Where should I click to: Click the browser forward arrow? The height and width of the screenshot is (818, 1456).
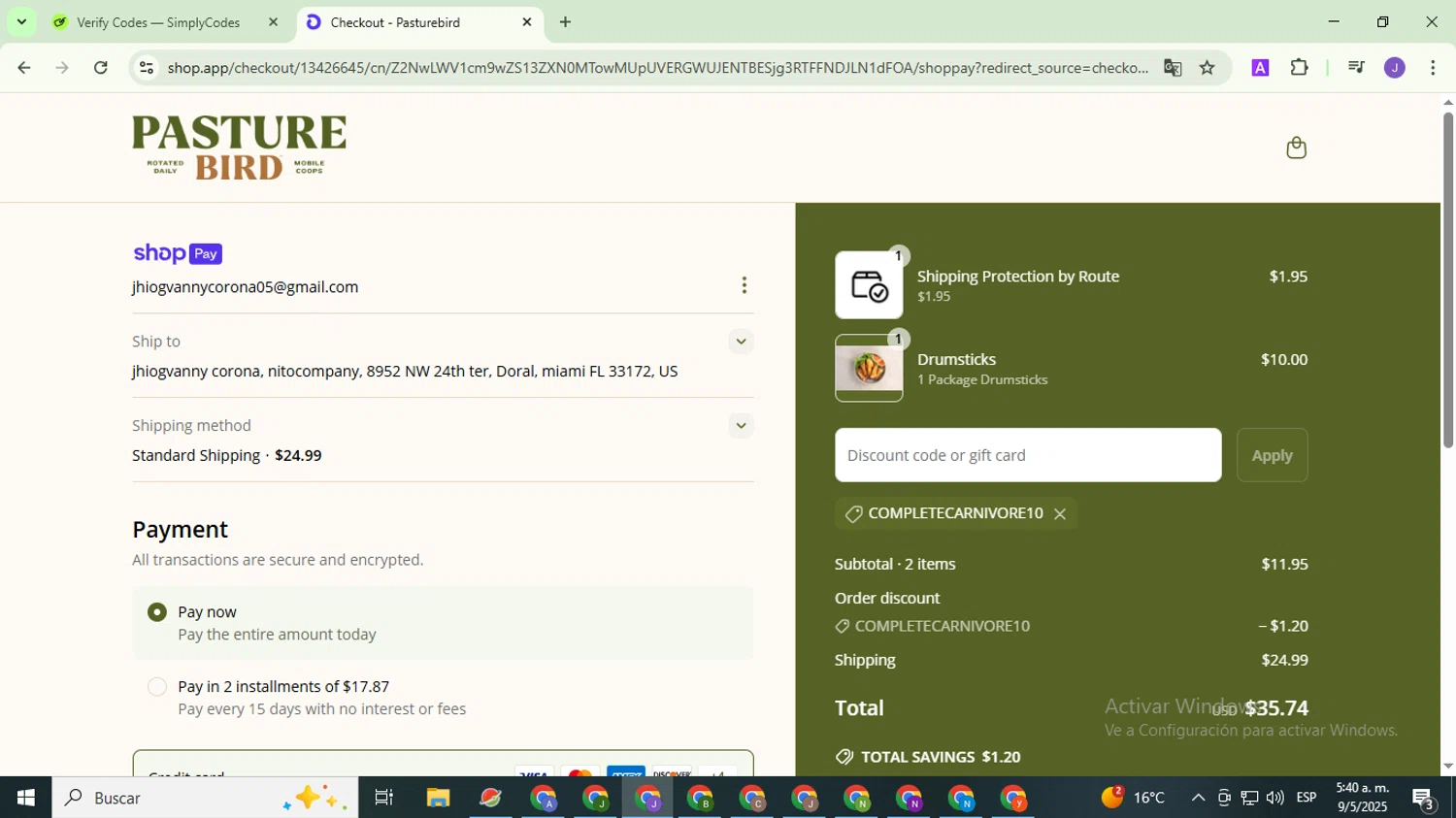point(62,68)
